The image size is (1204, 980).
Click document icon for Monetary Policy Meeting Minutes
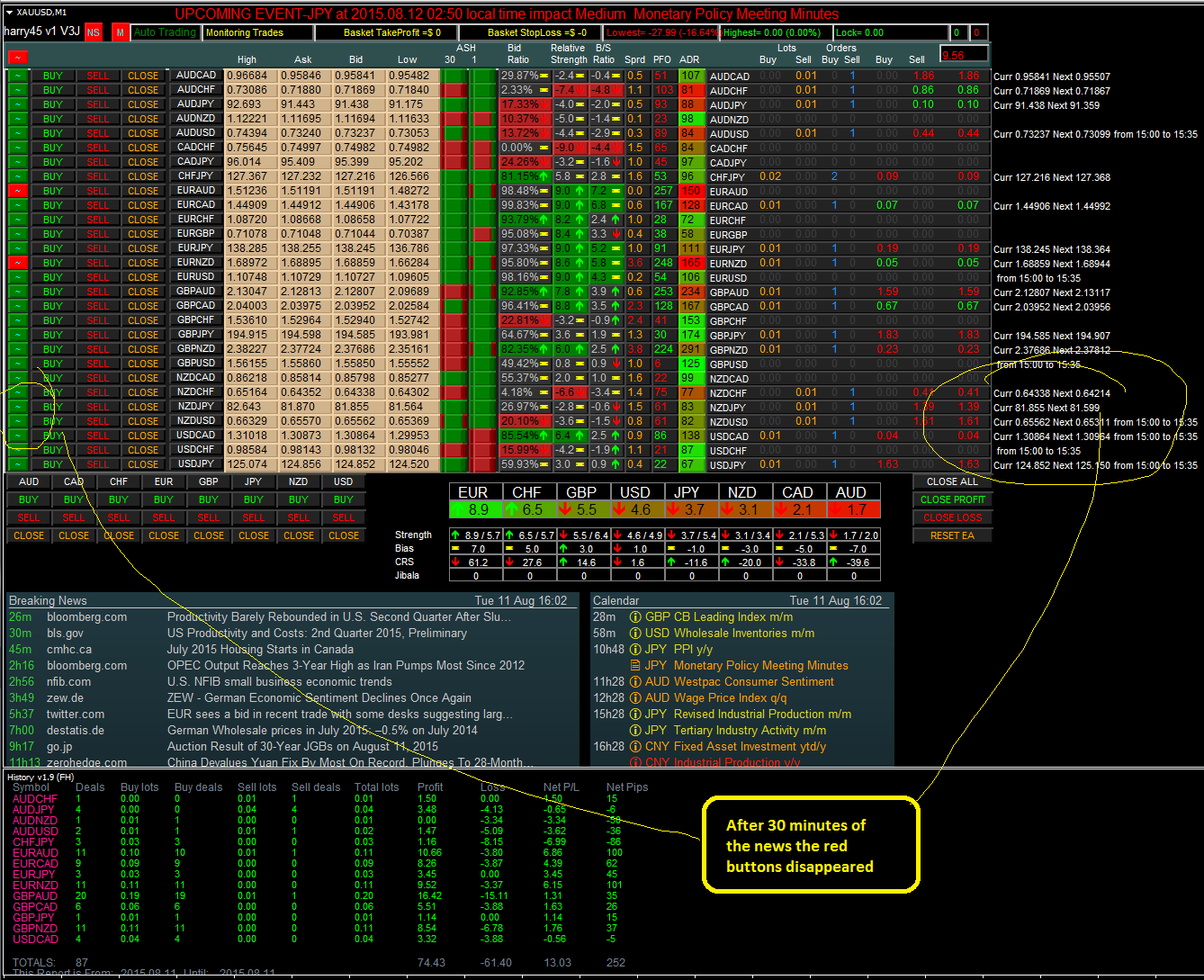pyautogui.click(x=635, y=666)
